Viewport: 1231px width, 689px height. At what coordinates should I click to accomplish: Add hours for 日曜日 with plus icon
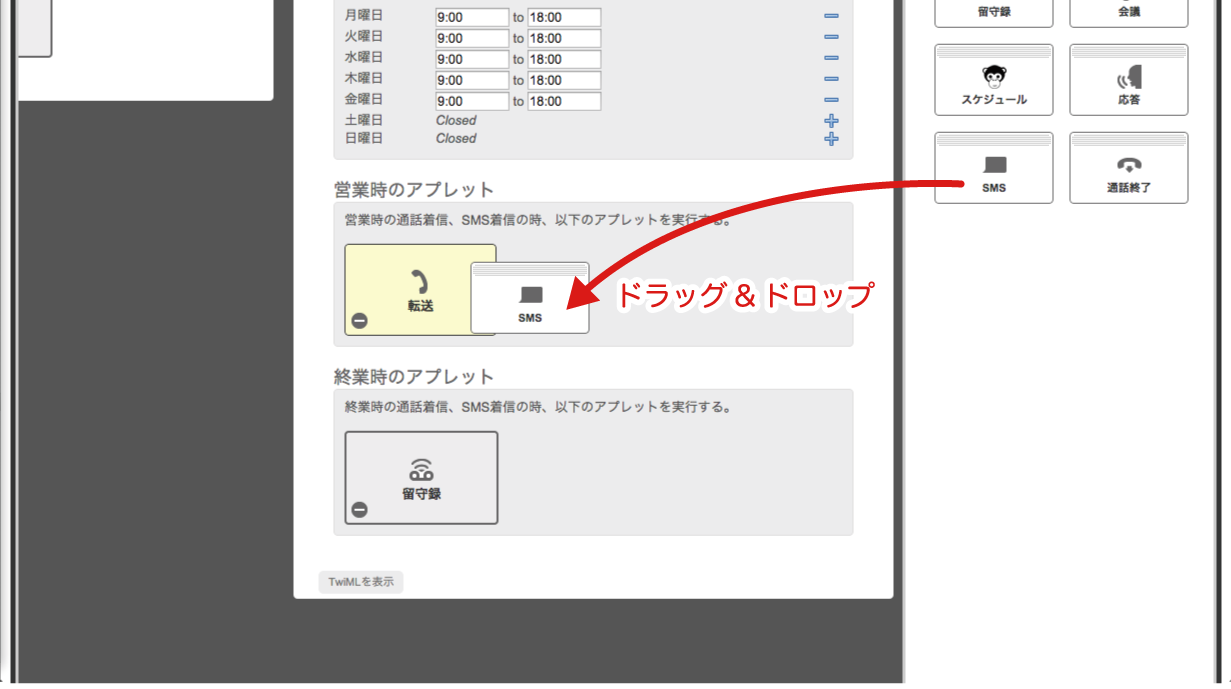[831, 139]
